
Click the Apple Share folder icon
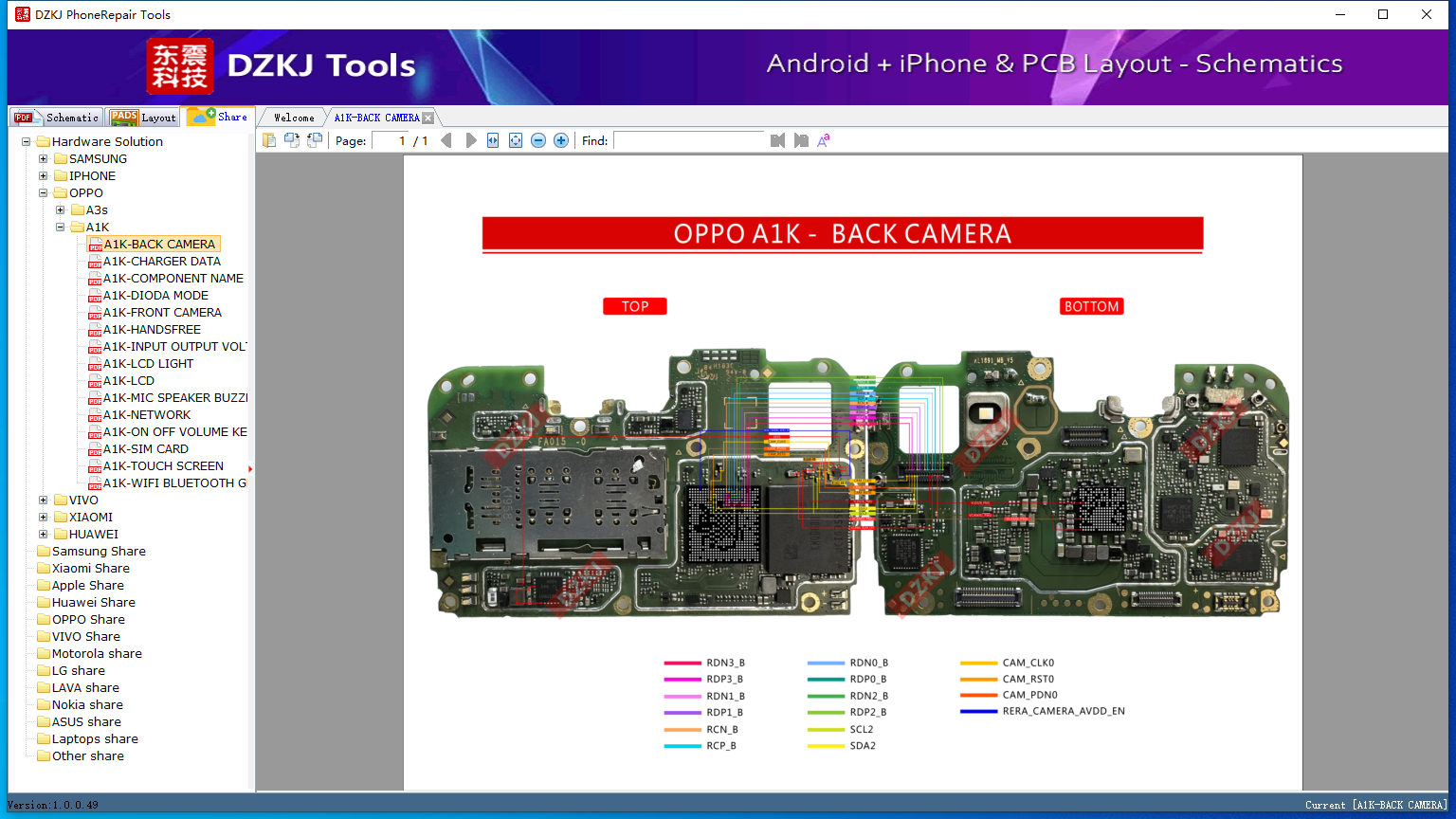point(44,585)
